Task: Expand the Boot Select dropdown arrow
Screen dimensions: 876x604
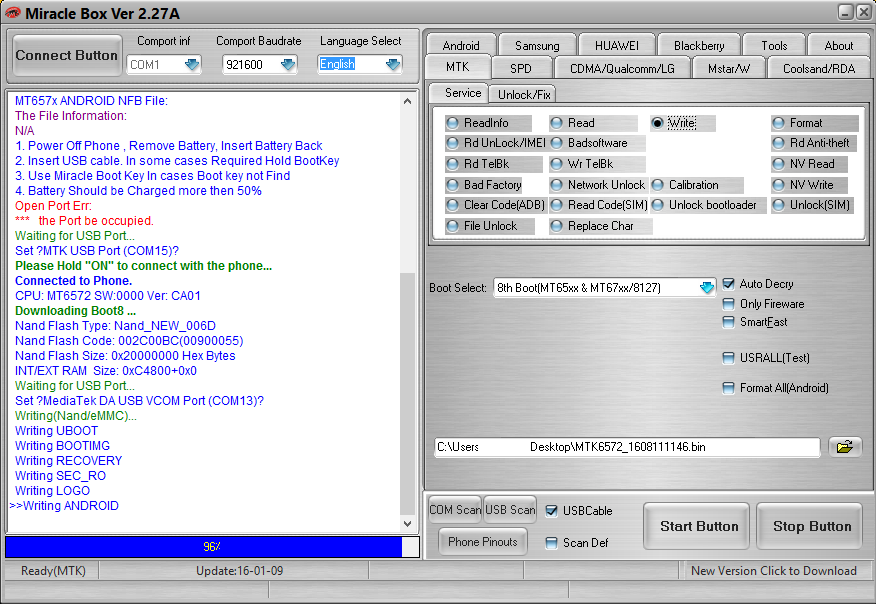Action: click(x=706, y=288)
